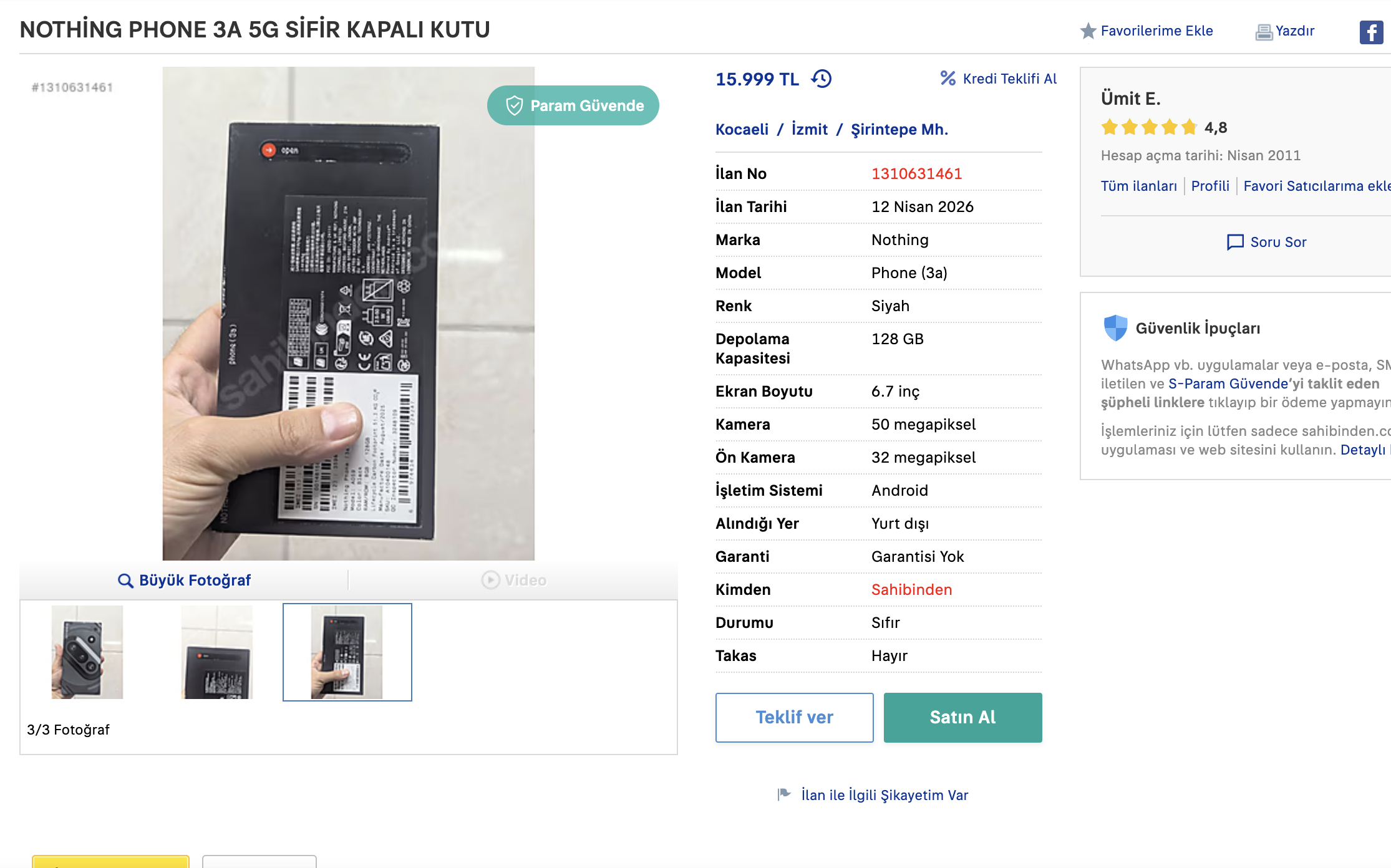Open the İzmit district link
The width and height of the screenshot is (1391, 868).
coord(810,129)
